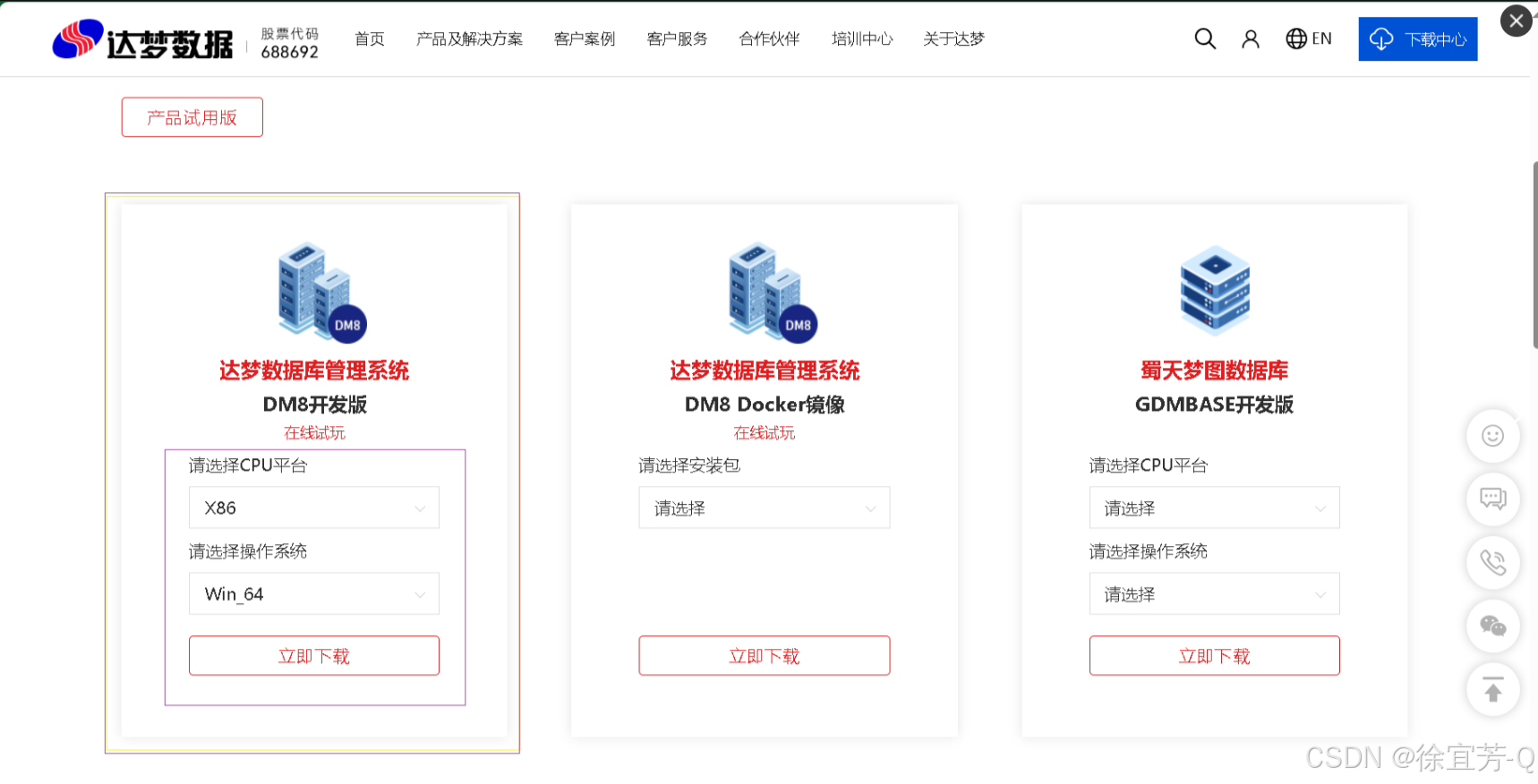Switch language via globe EN icon

click(1309, 38)
